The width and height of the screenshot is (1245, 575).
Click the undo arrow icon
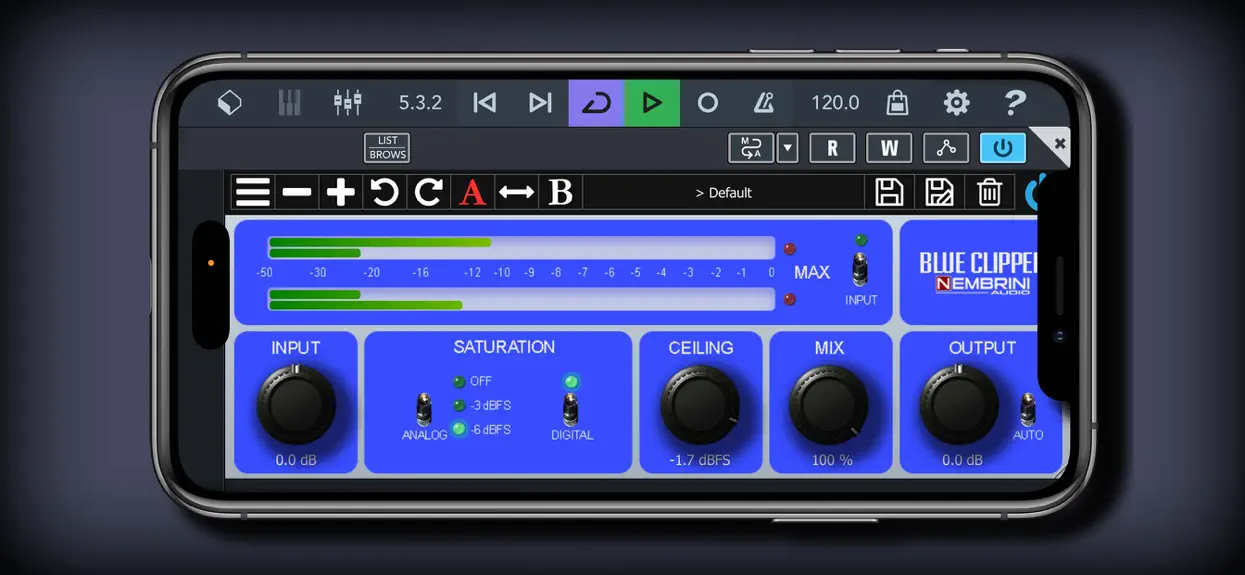[x=385, y=192]
